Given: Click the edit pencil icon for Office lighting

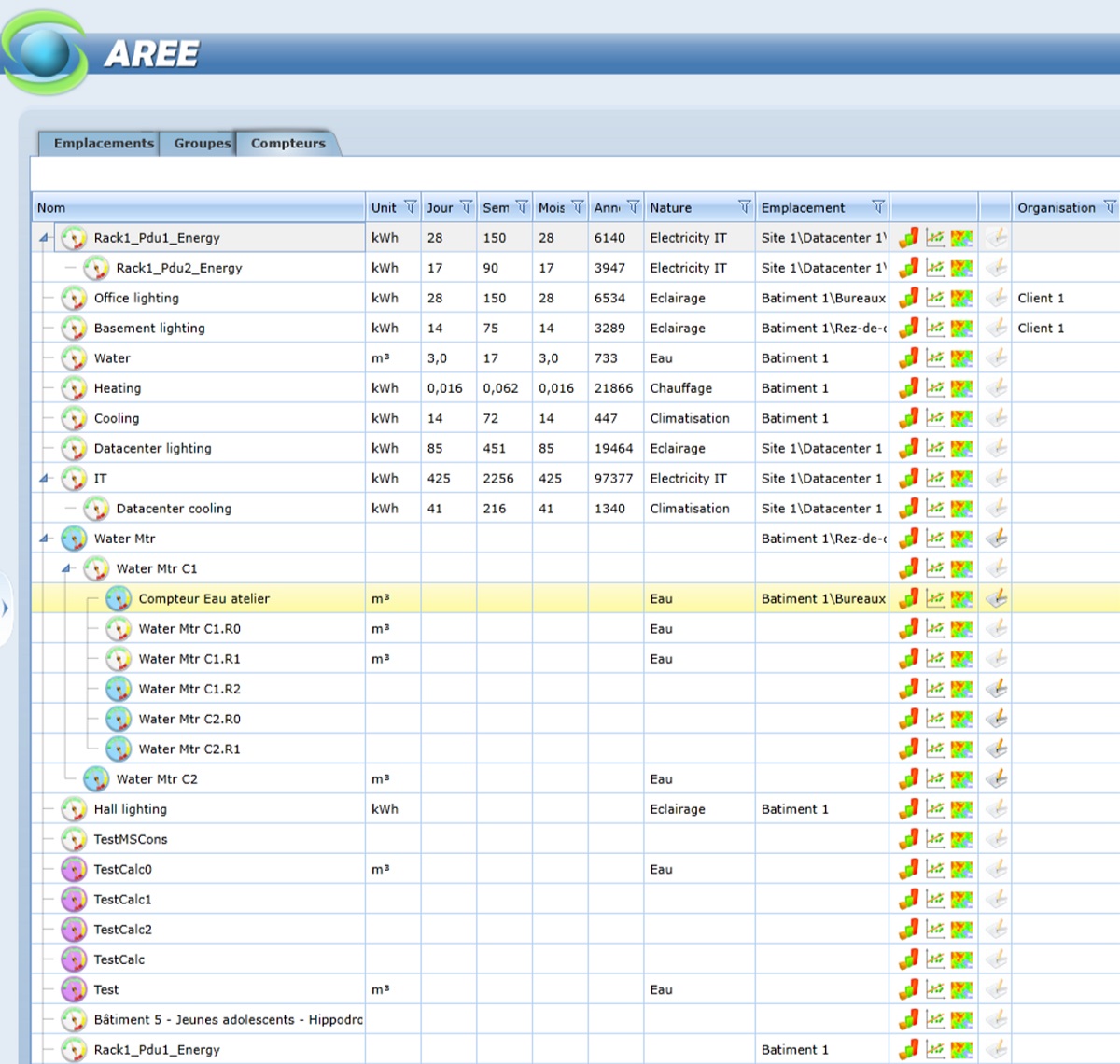Looking at the screenshot, I should point(997,298).
